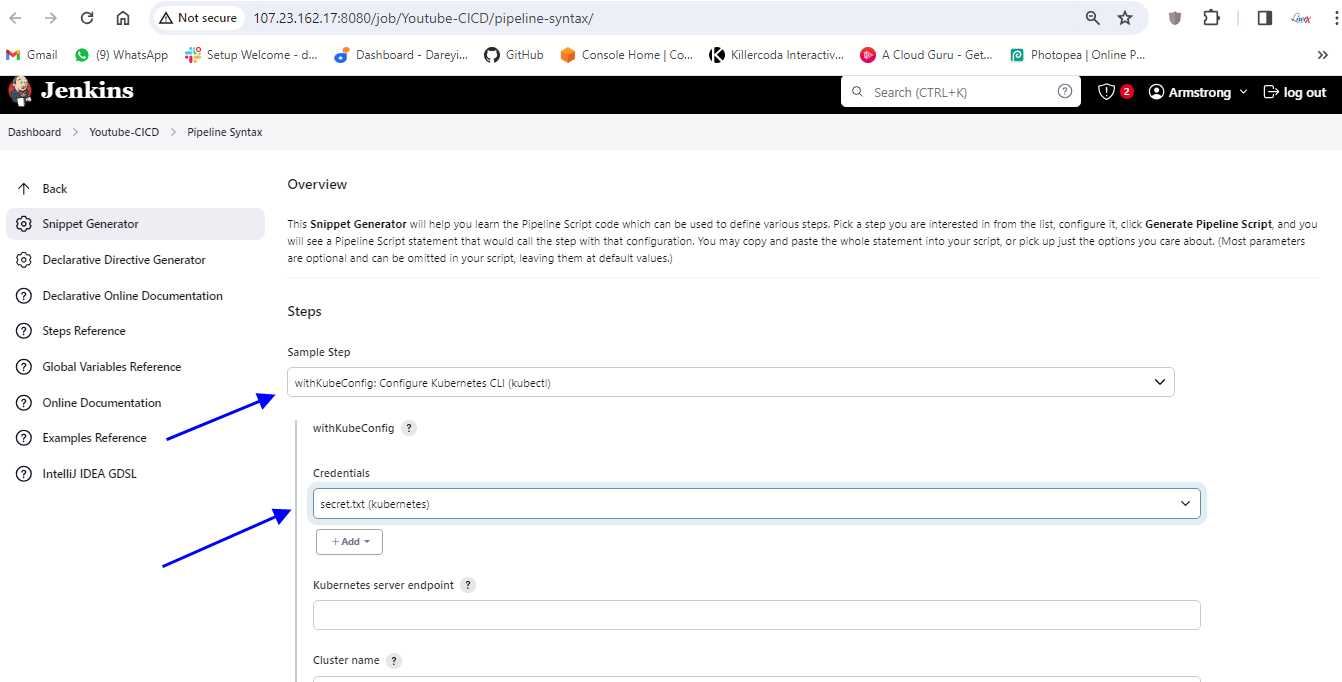Click help icon beside Cluster name
The width and height of the screenshot is (1342, 682).
394,661
